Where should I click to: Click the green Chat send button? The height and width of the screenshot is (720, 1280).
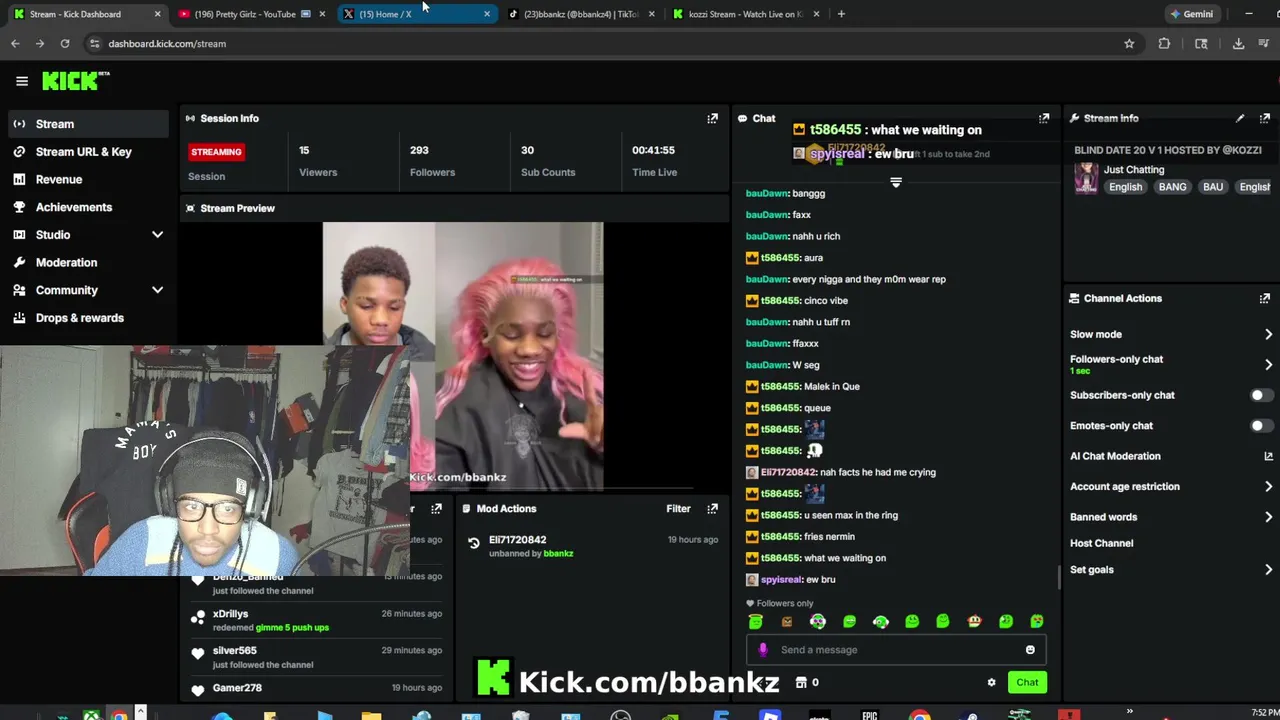[x=1027, y=682]
